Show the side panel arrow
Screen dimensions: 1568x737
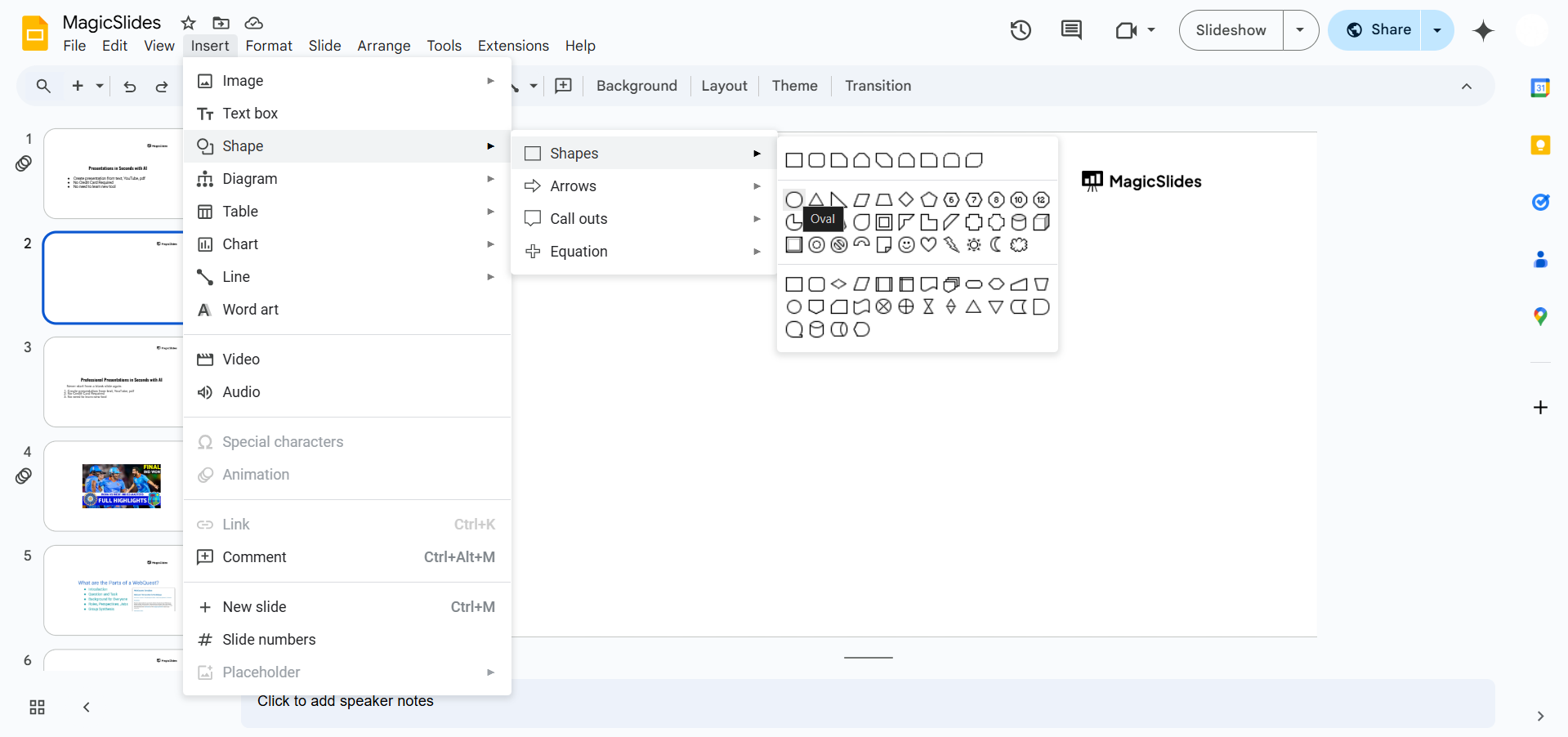[x=1540, y=717]
